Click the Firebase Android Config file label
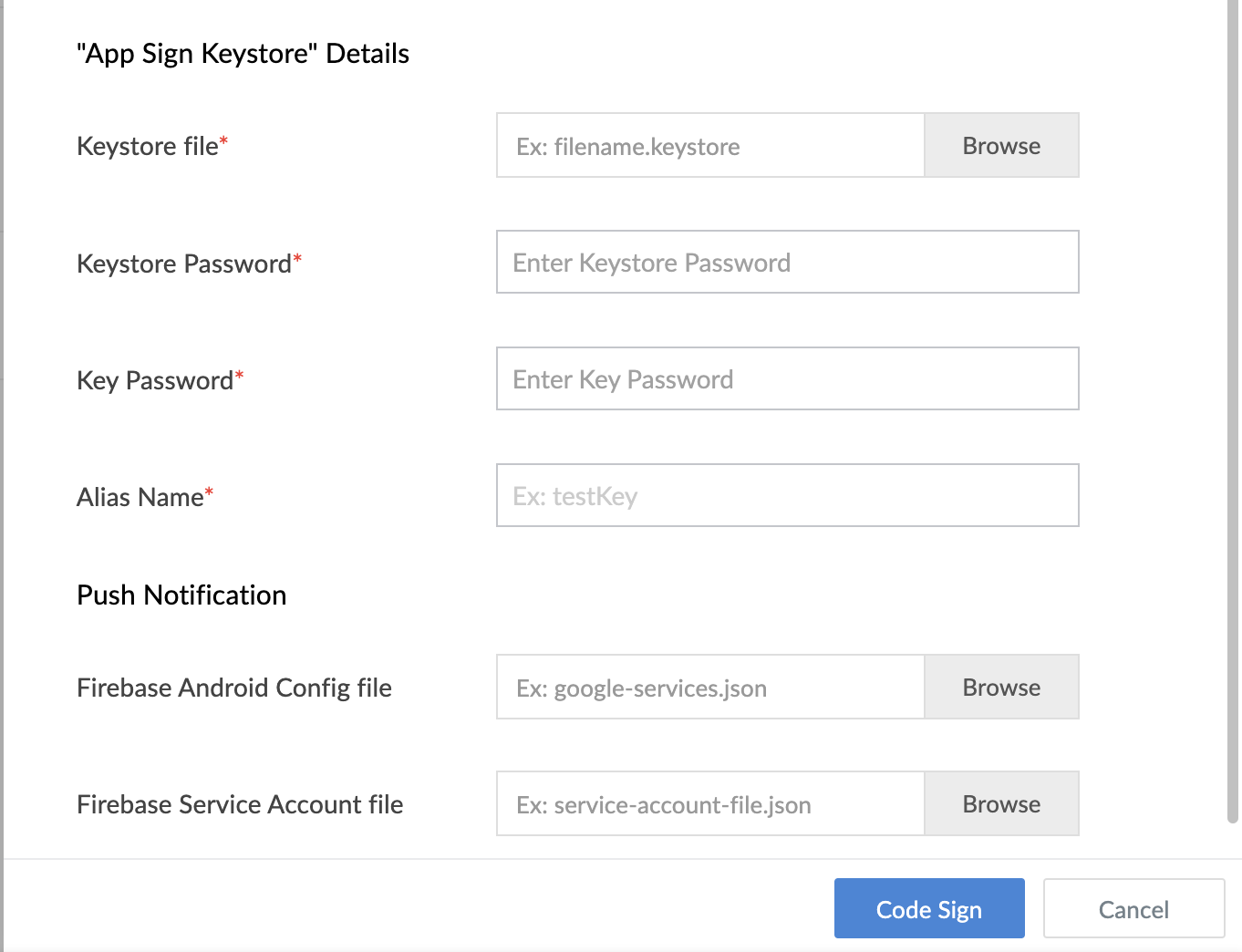Screen dimensions: 1242x952 234,688
